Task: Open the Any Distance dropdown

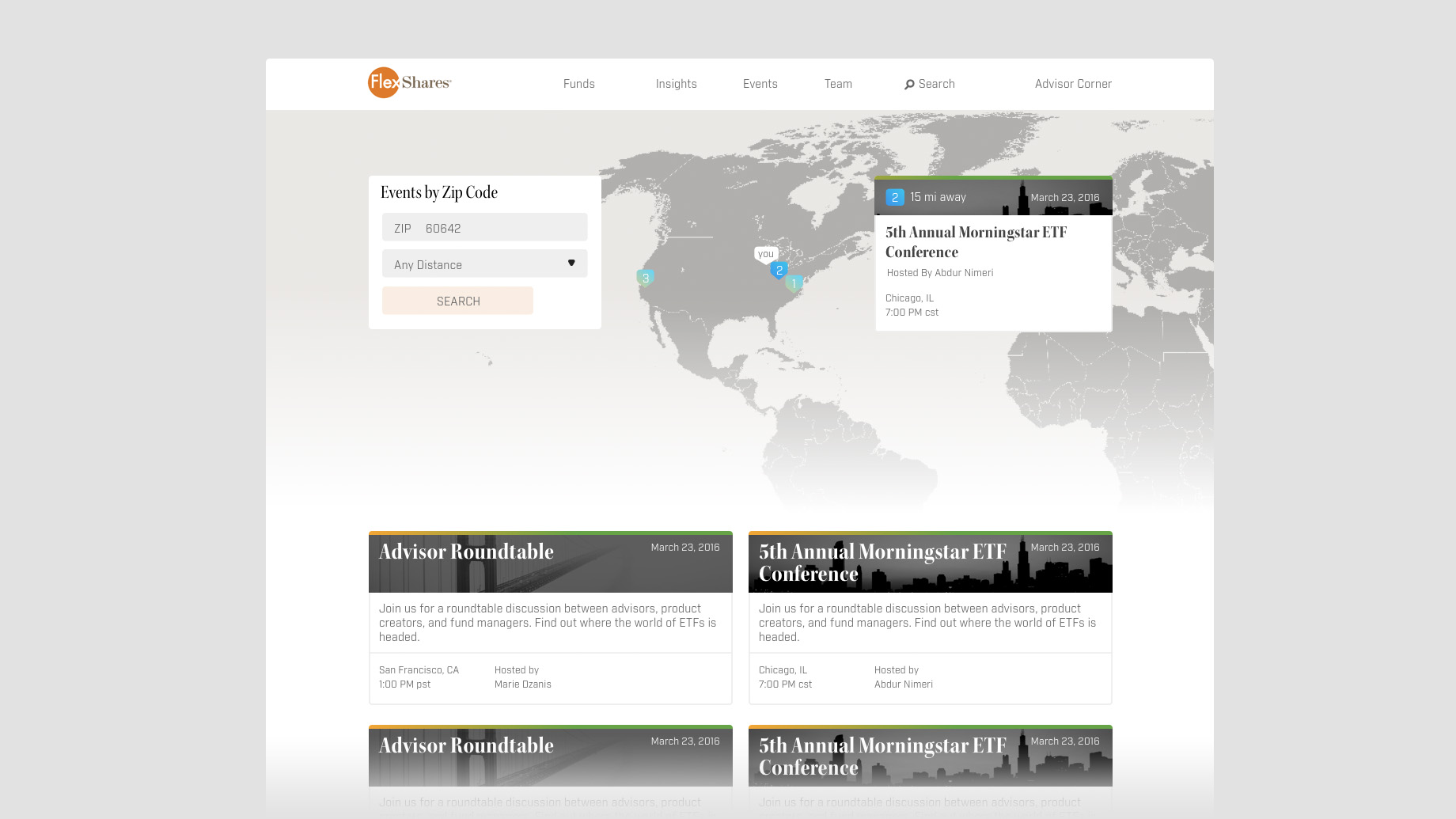Action: pos(484,264)
